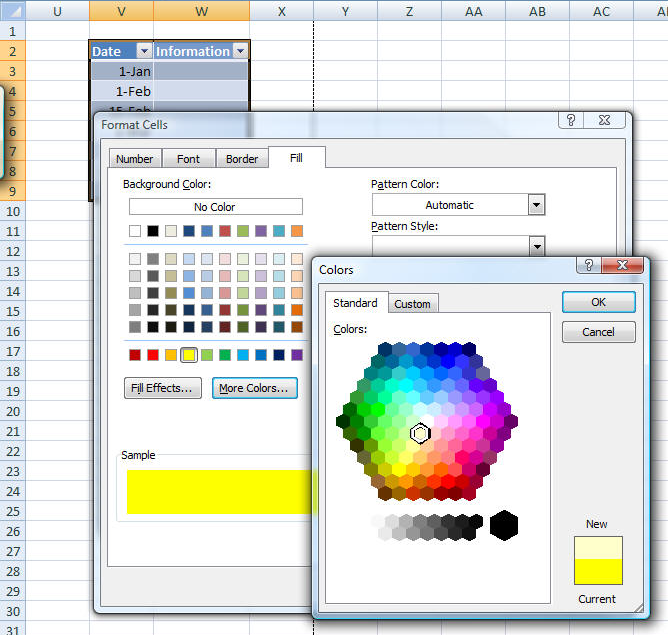Click the Help question mark in Format Cells
This screenshot has height=635, width=668.
pos(571,120)
